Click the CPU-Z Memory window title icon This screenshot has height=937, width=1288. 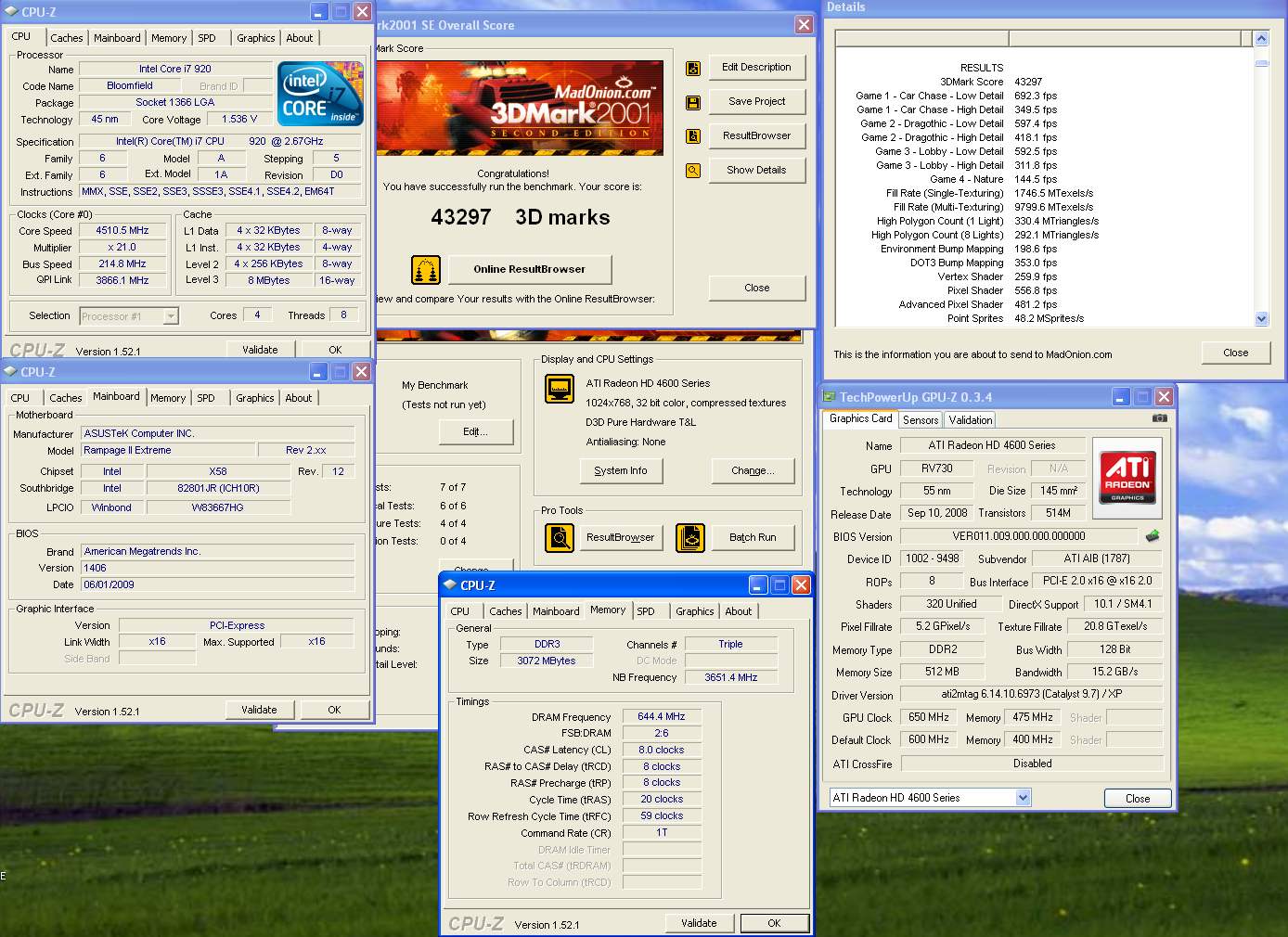point(450,585)
